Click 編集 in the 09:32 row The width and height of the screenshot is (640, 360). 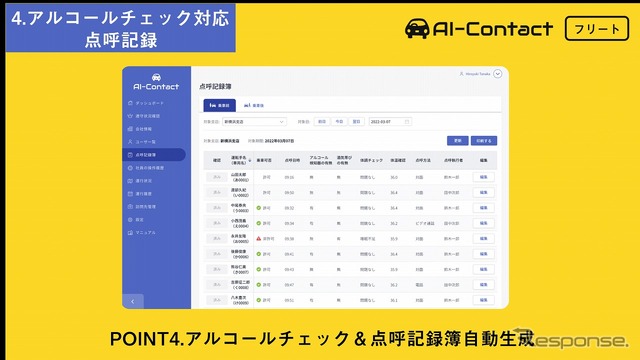pyautogui.click(x=484, y=208)
